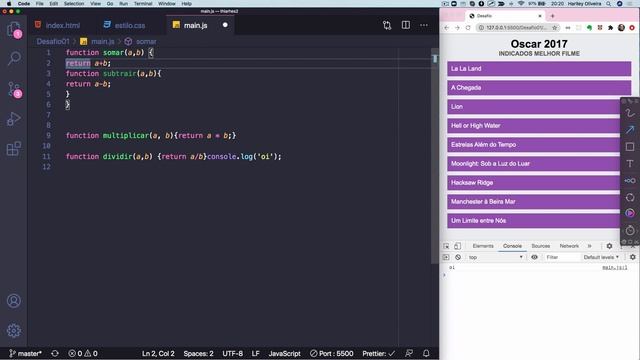Click the console Filter input field

tap(562, 257)
